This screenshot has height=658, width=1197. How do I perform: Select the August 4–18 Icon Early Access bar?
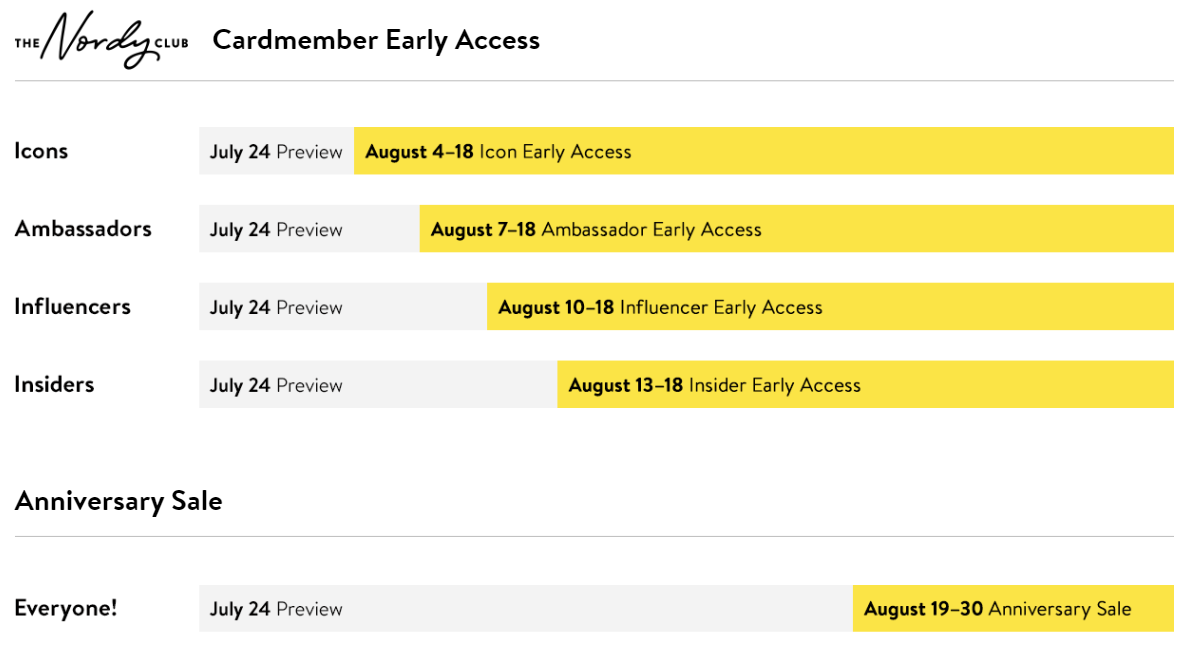(x=764, y=150)
